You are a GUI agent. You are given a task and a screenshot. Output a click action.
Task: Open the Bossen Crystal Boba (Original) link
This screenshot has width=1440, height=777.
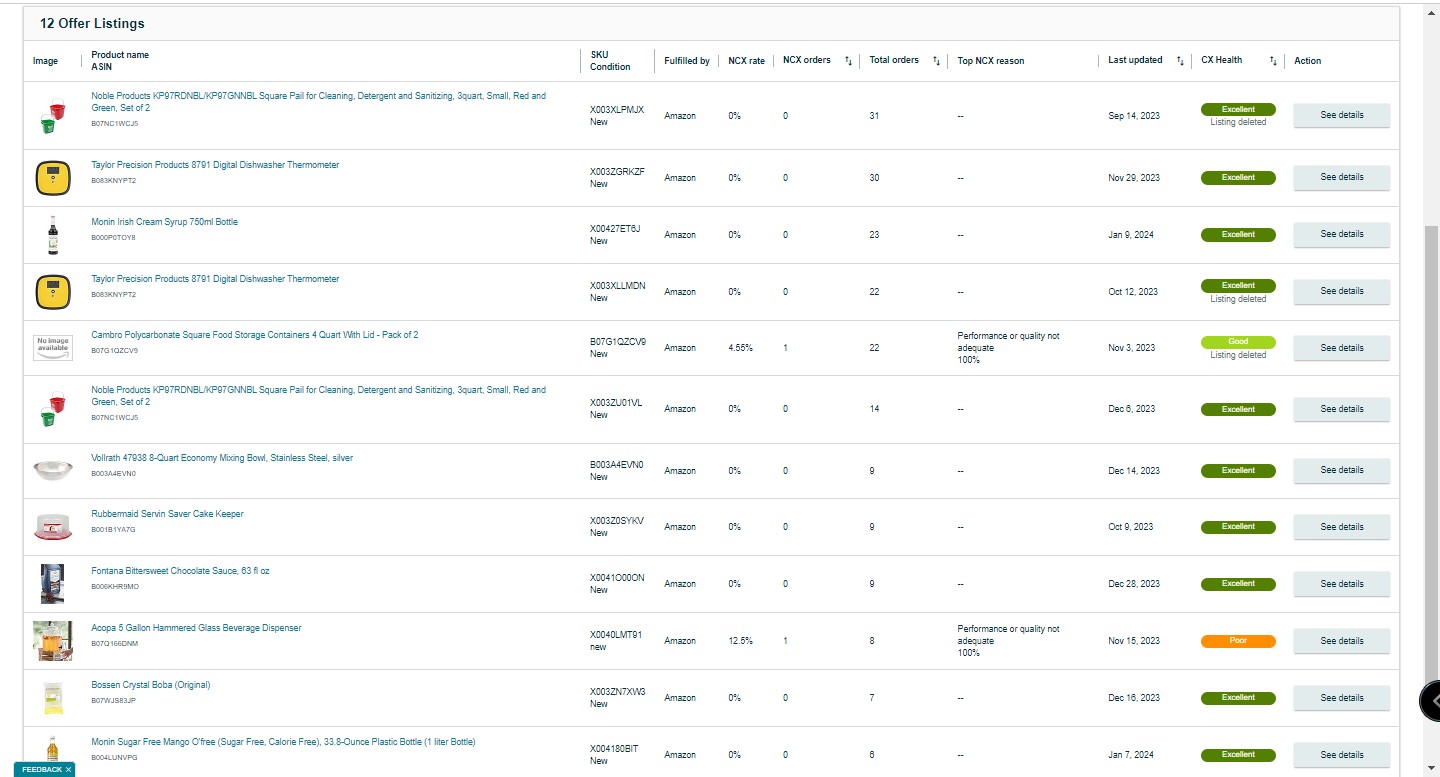[x=150, y=685]
